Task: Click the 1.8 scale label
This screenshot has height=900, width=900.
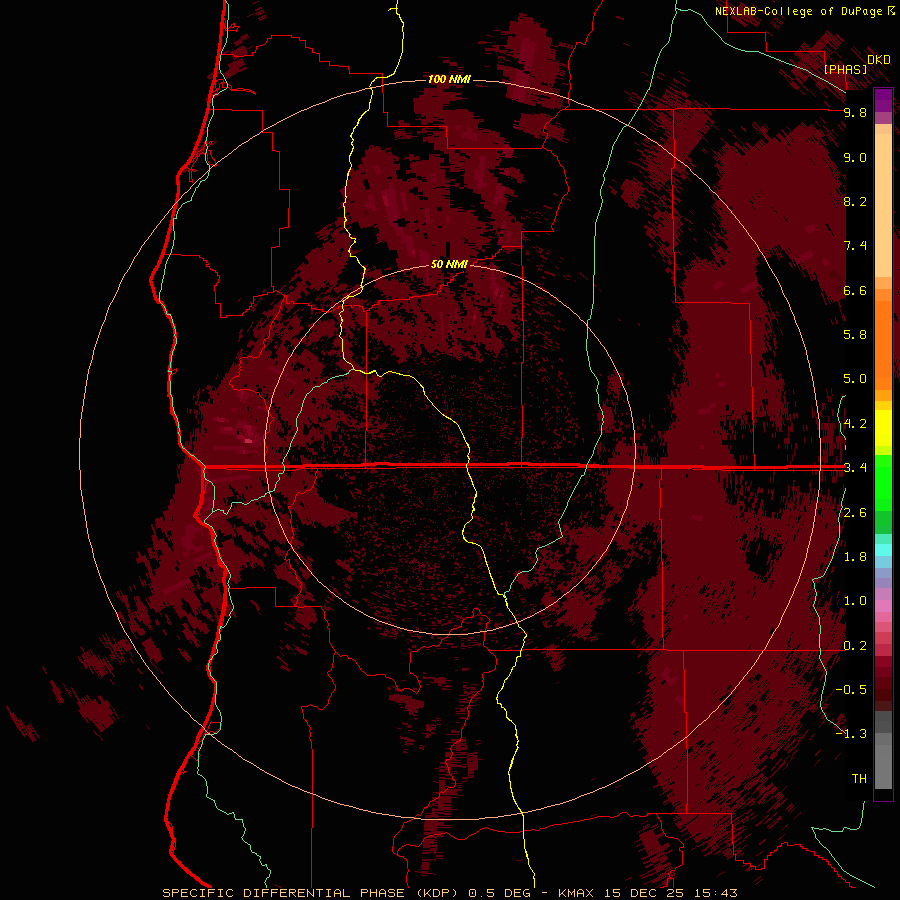Action: (x=855, y=557)
